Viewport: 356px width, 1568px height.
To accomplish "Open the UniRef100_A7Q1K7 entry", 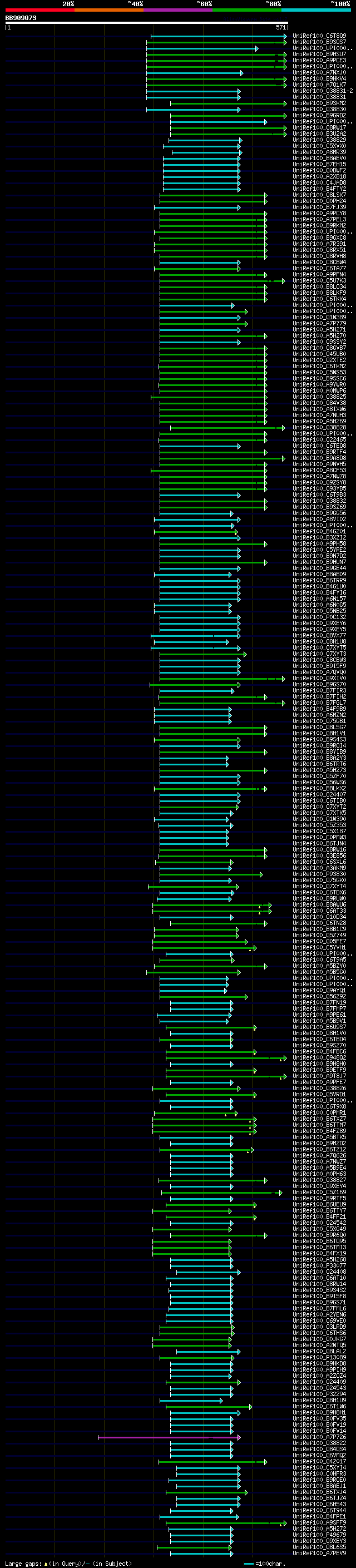I will 319,85.
